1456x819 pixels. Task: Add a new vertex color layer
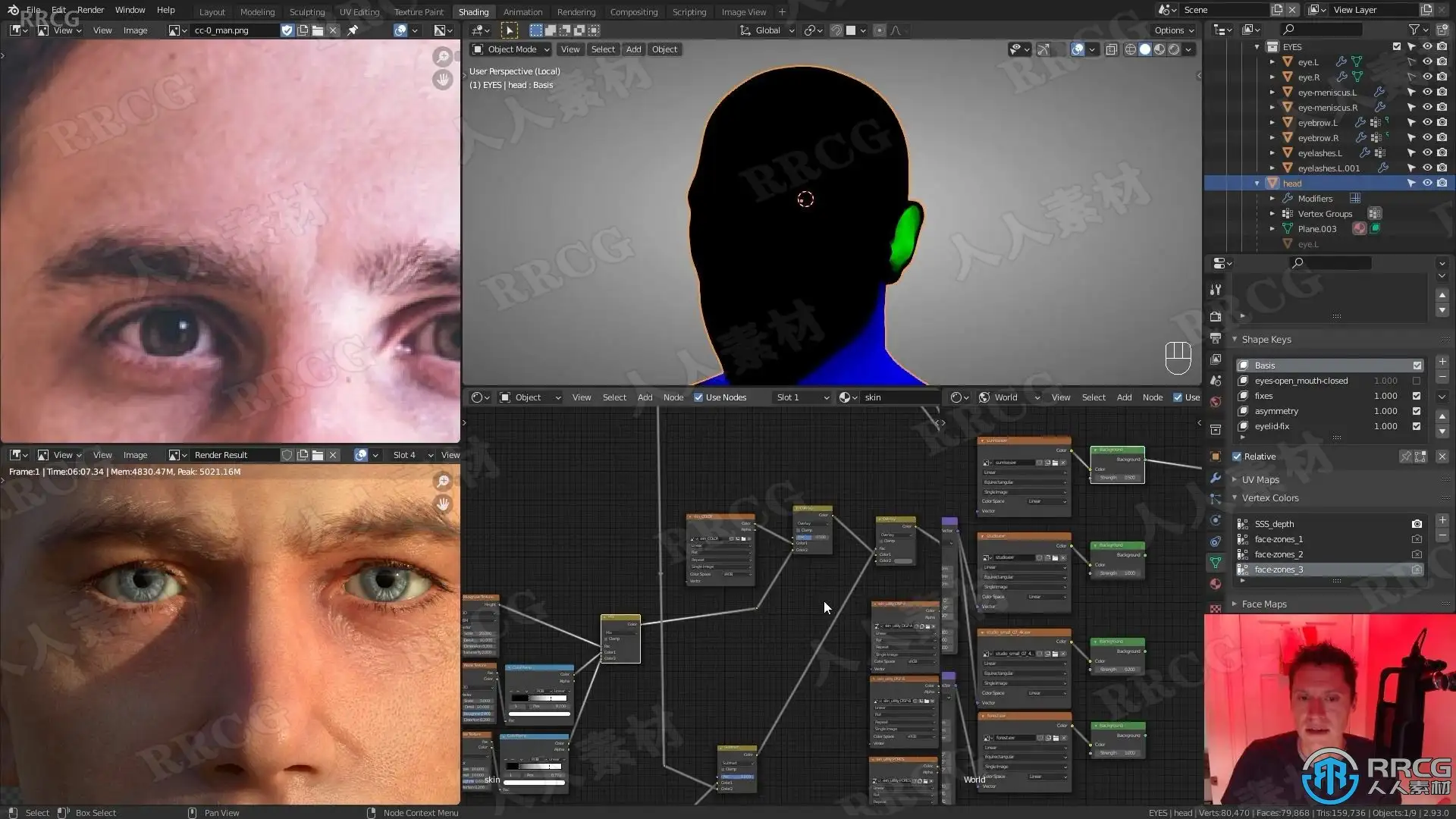tap(1442, 520)
